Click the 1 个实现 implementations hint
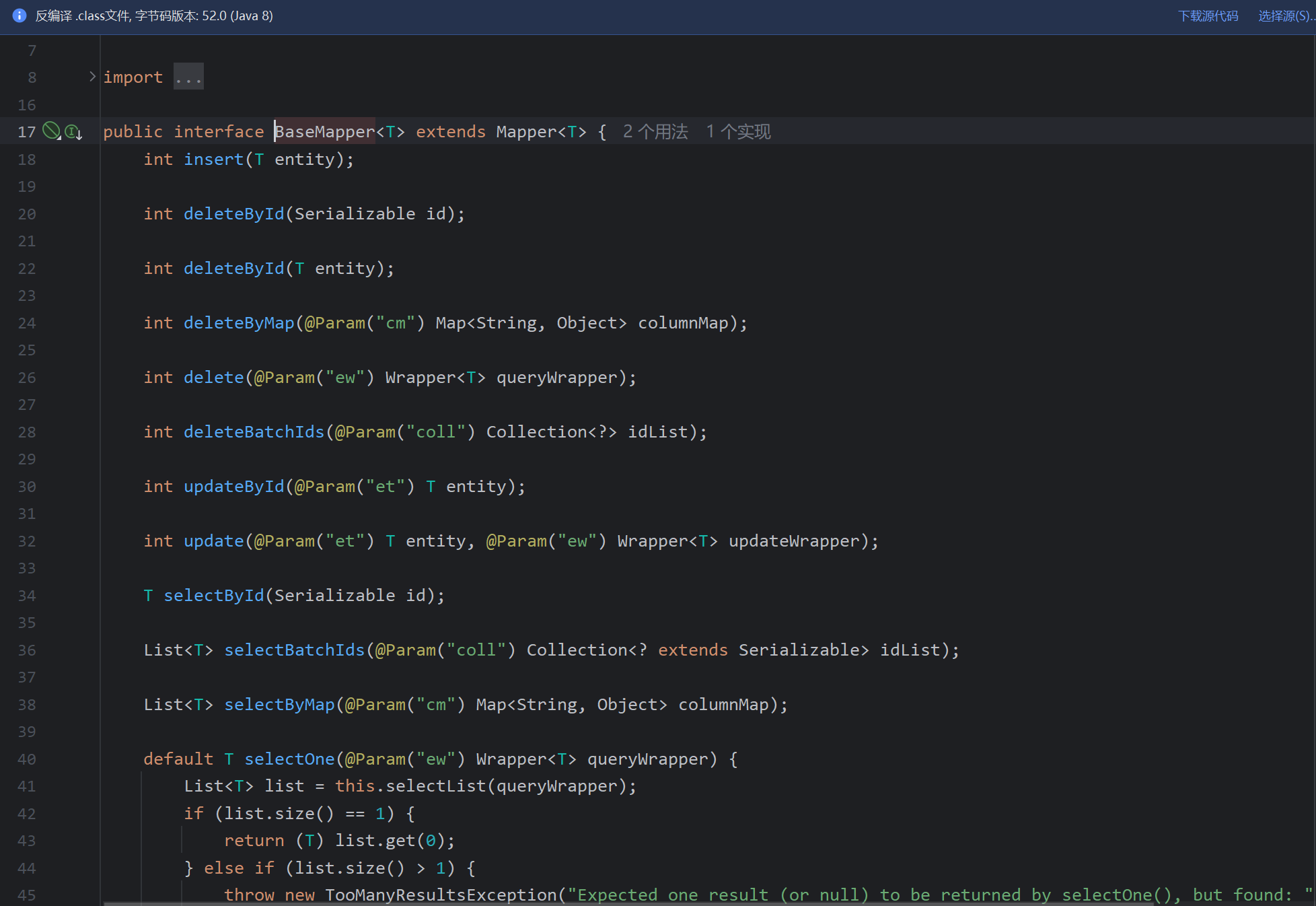The image size is (1316, 906). point(738,131)
